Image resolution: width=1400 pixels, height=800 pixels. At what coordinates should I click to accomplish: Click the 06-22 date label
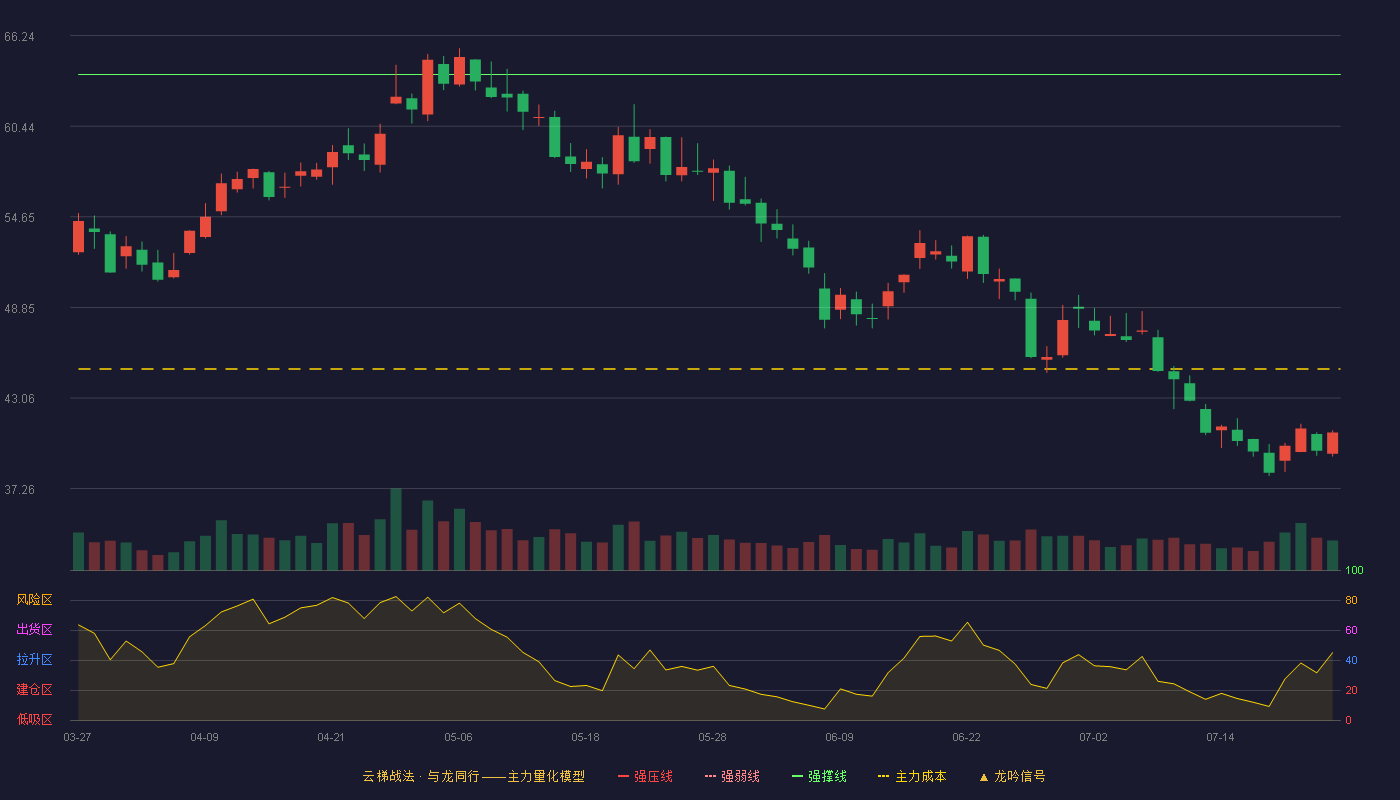click(x=966, y=737)
